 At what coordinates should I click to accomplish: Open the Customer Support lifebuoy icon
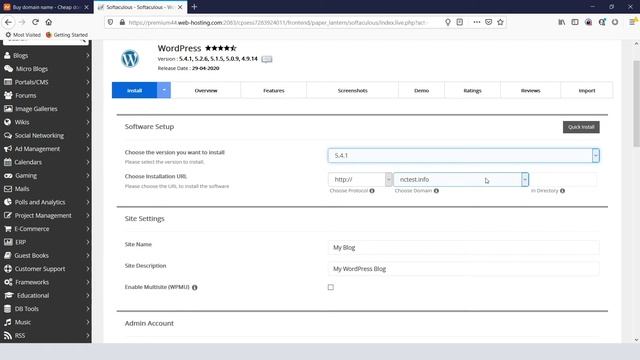click(x=8, y=269)
